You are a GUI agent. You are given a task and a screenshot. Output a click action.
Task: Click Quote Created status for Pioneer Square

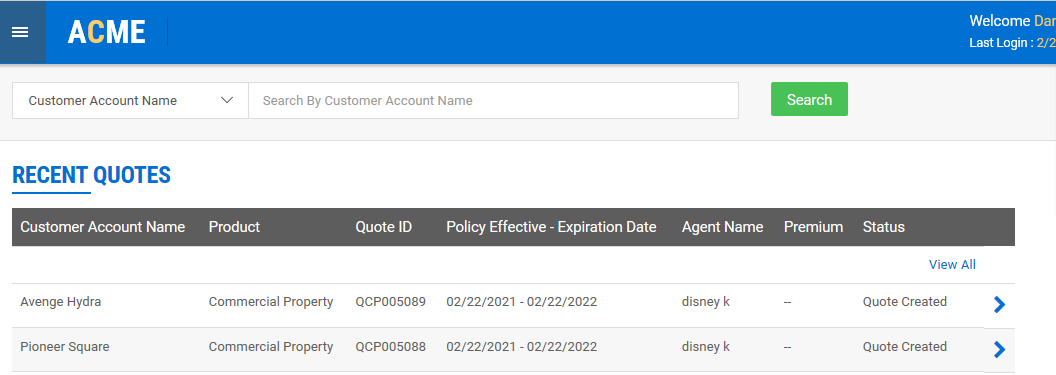click(x=904, y=347)
